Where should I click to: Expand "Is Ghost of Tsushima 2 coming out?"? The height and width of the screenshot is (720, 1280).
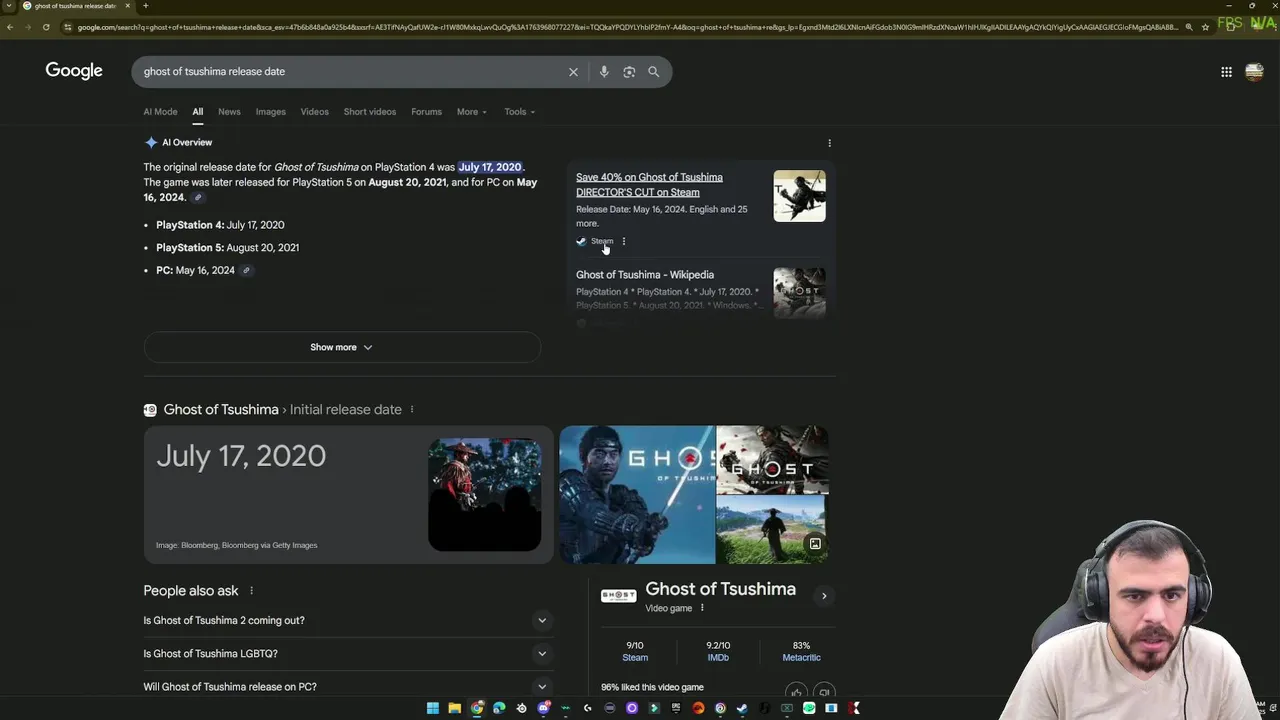347,620
